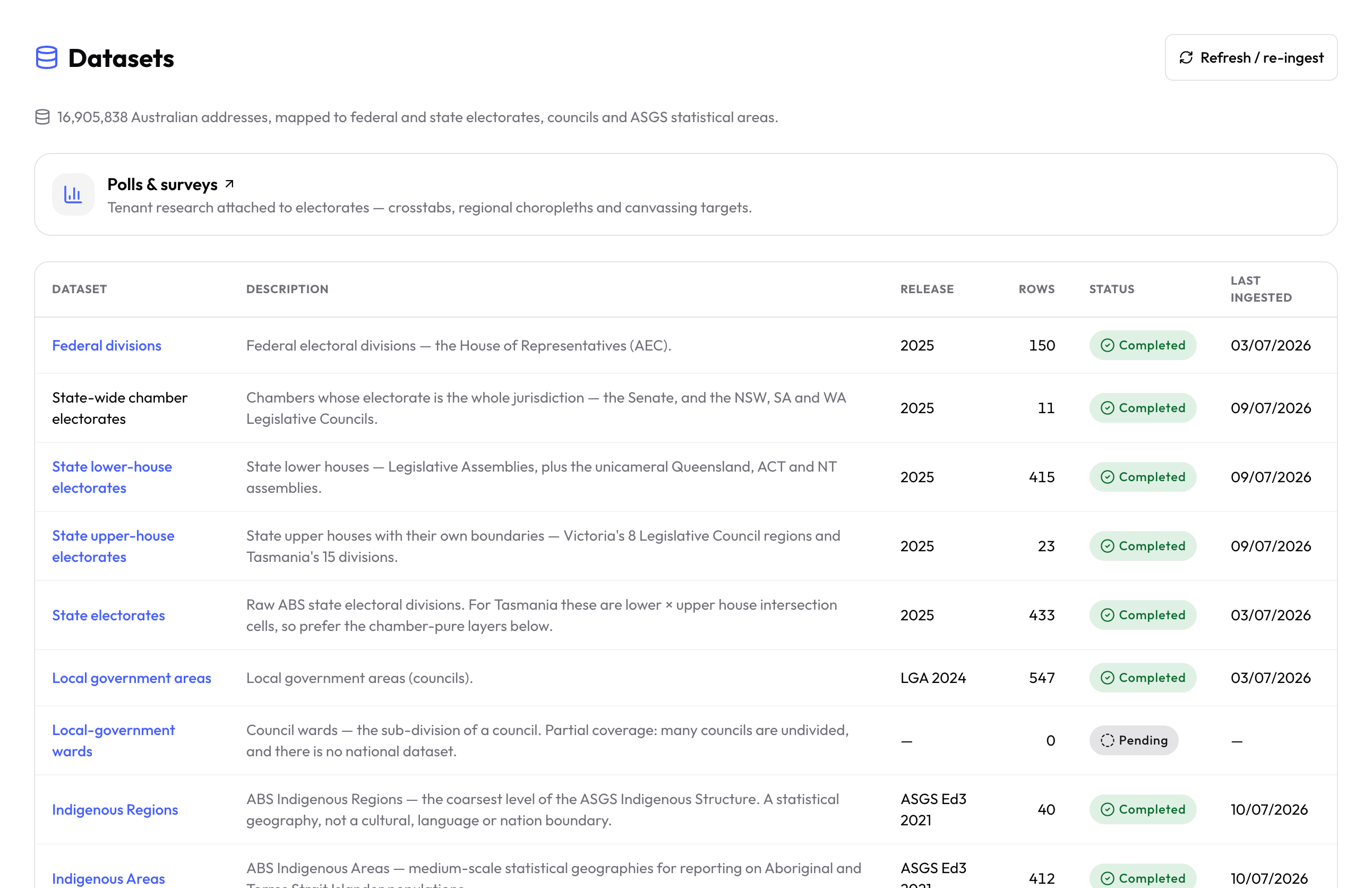Click the 10/07/2026 date in the Indigenous Regions row
This screenshot has height=888, width=1372.
click(x=1269, y=809)
